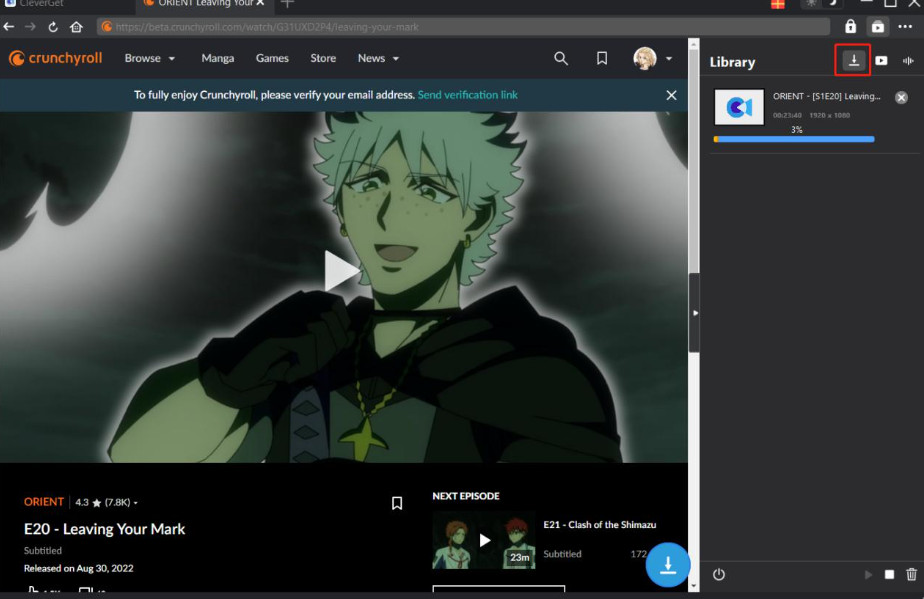
Task: Play the video with center play button
Action: (342, 271)
